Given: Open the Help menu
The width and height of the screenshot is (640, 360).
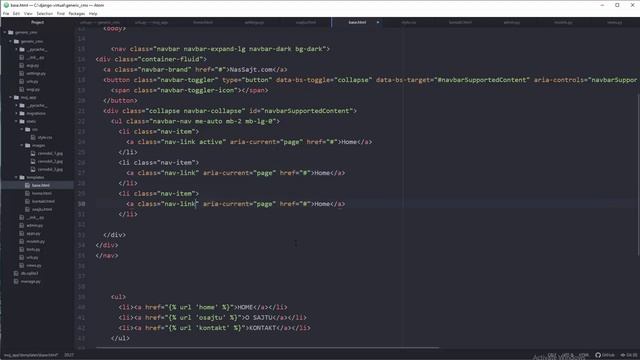Looking at the screenshot, I should 93,13.
